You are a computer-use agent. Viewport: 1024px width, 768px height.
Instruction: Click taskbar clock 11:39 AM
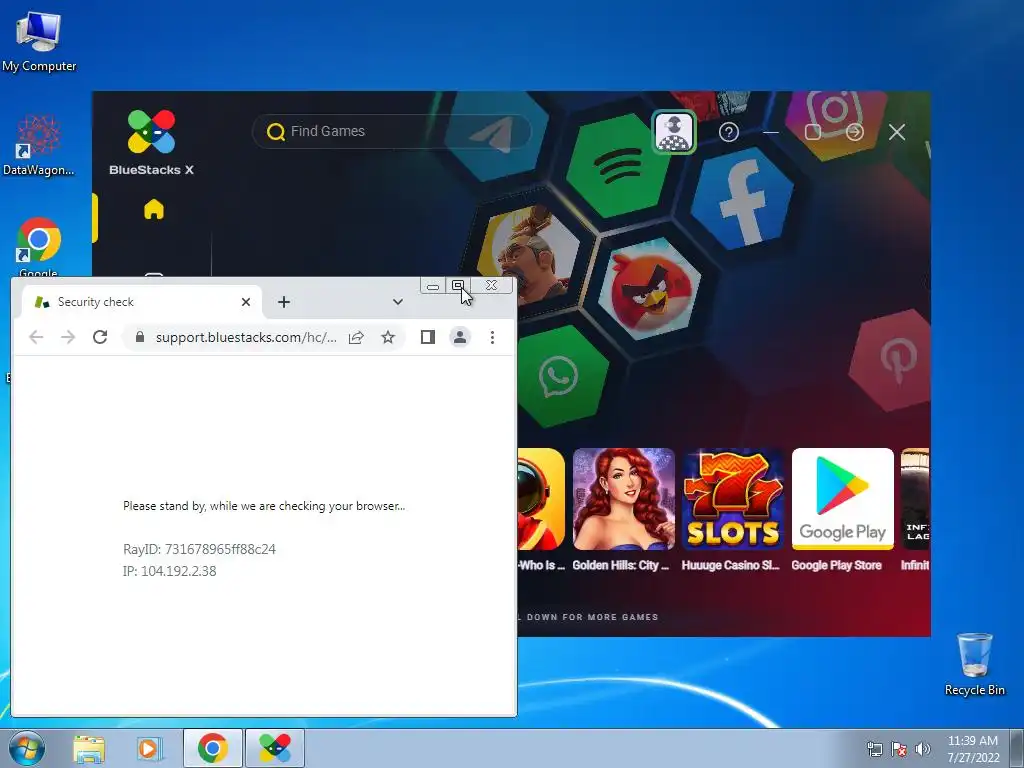(973, 741)
